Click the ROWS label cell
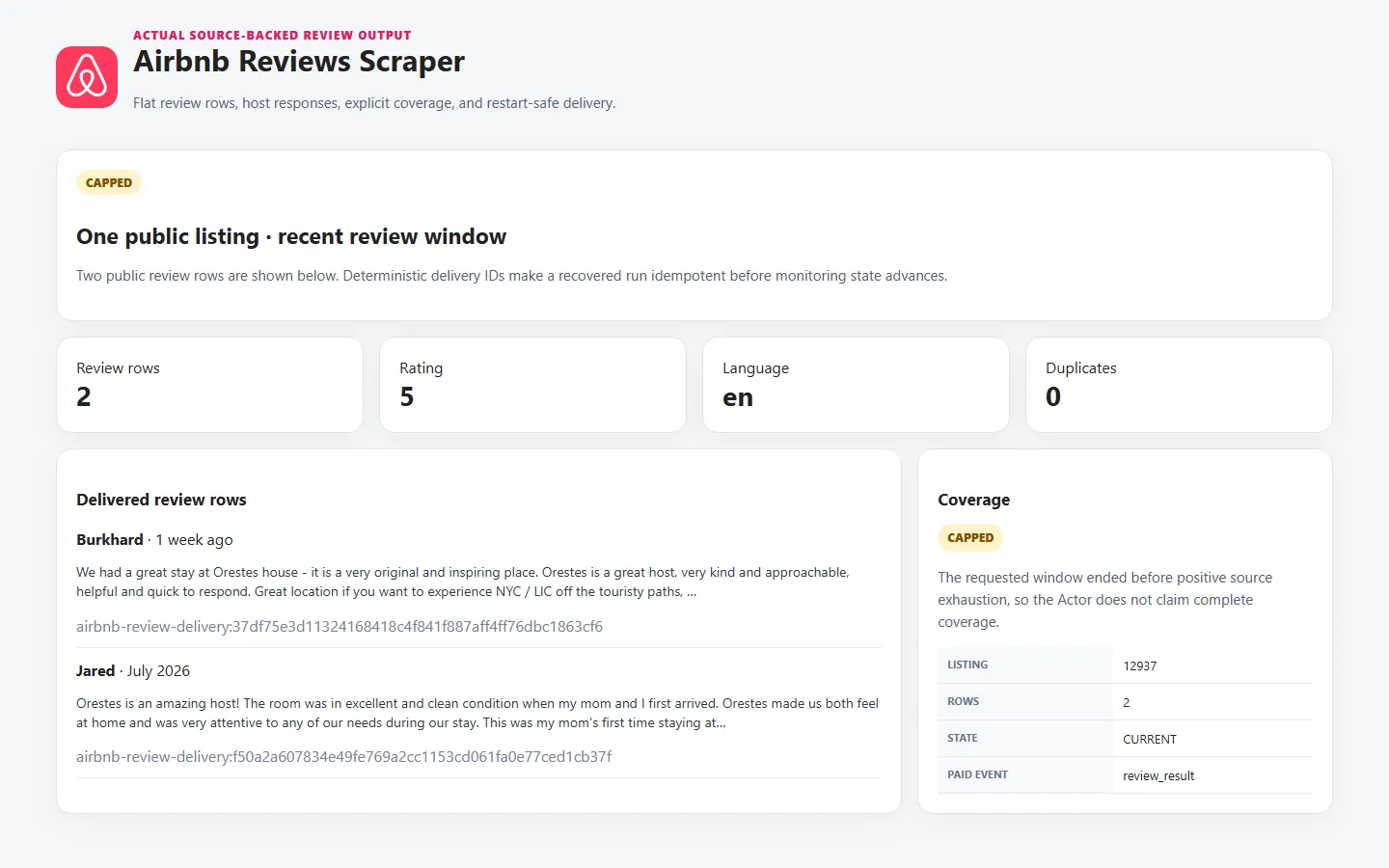Viewport: 1389px width, 868px height. point(1025,702)
